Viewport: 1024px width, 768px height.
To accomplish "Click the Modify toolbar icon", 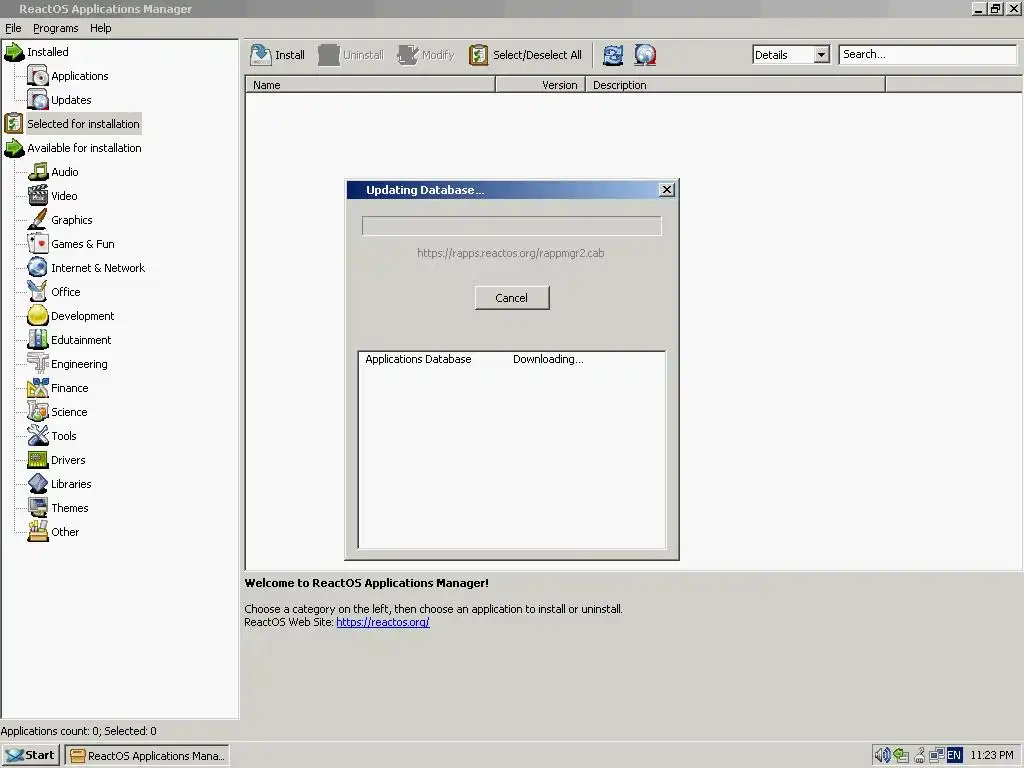I will click(408, 55).
